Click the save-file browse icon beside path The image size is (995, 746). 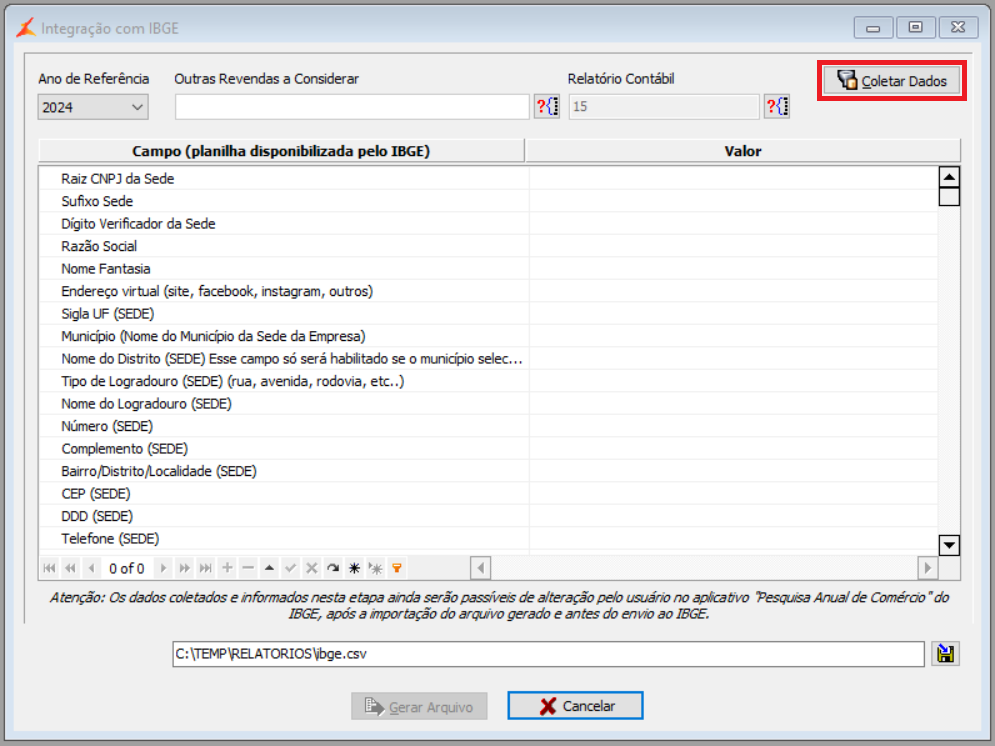946,653
